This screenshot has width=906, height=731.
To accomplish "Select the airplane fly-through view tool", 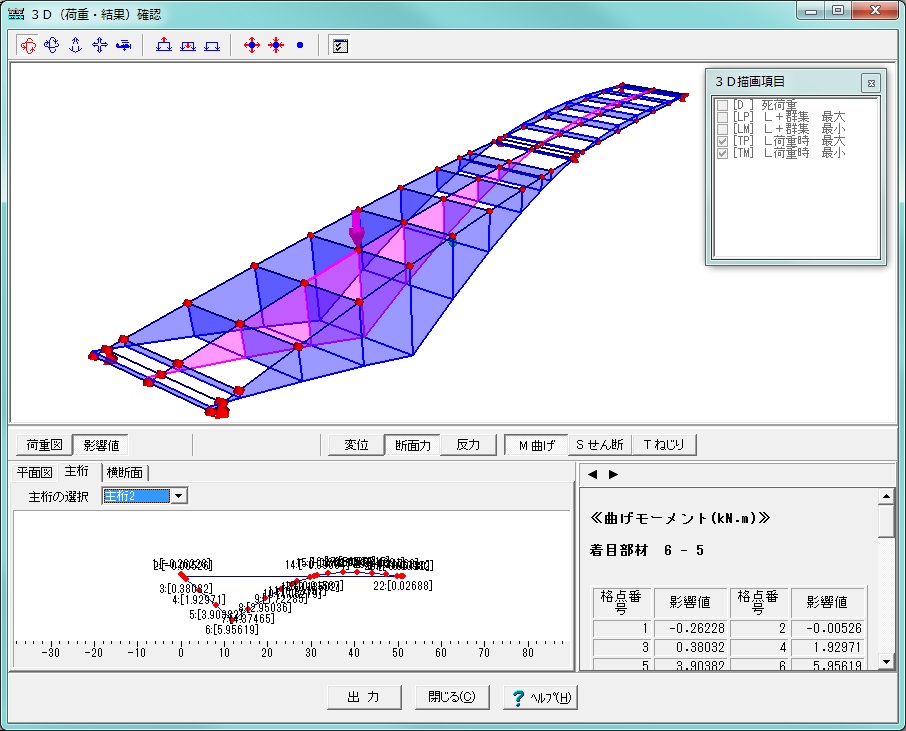I will 124,45.
